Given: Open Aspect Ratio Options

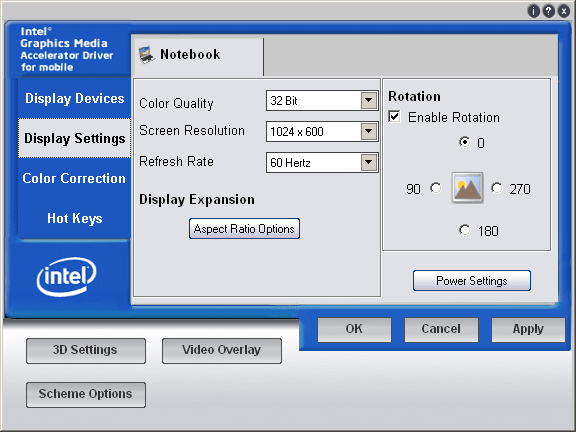Looking at the screenshot, I should (x=244, y=228).
